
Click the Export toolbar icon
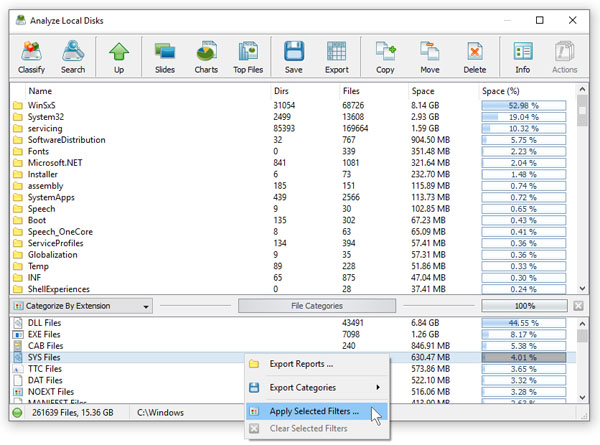337,57
